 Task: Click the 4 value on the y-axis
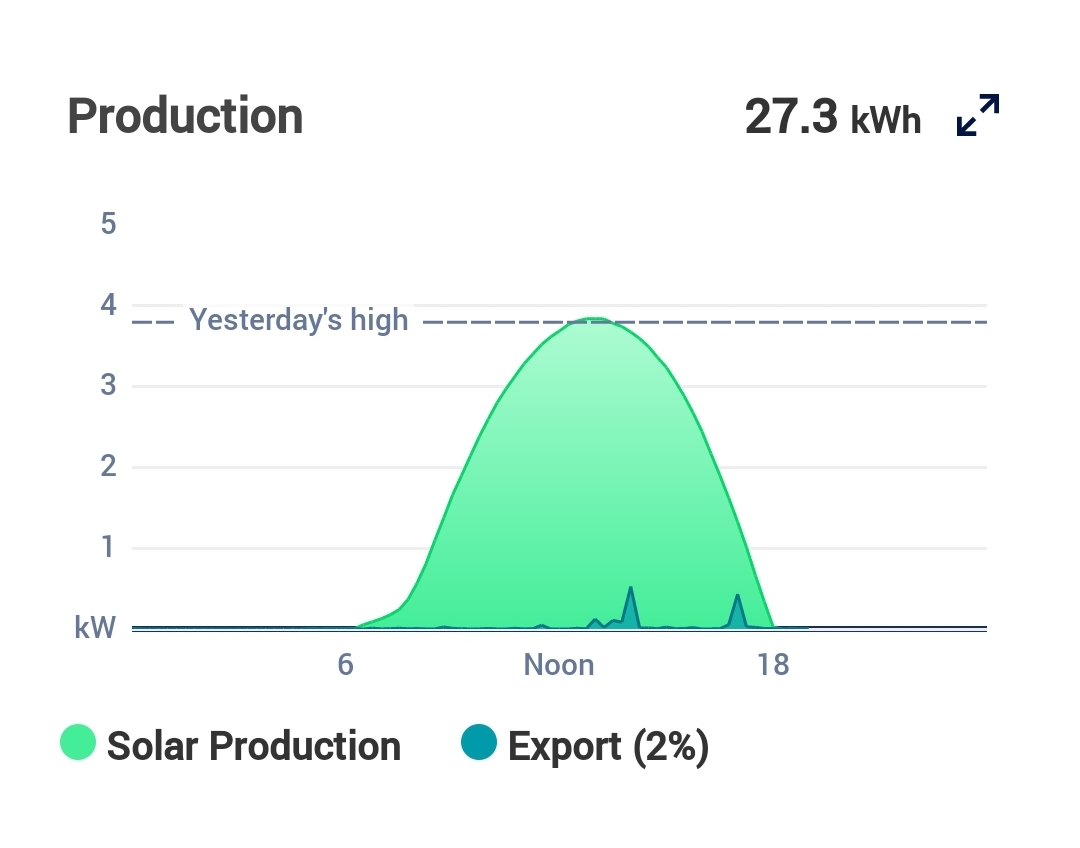point(108,304)
